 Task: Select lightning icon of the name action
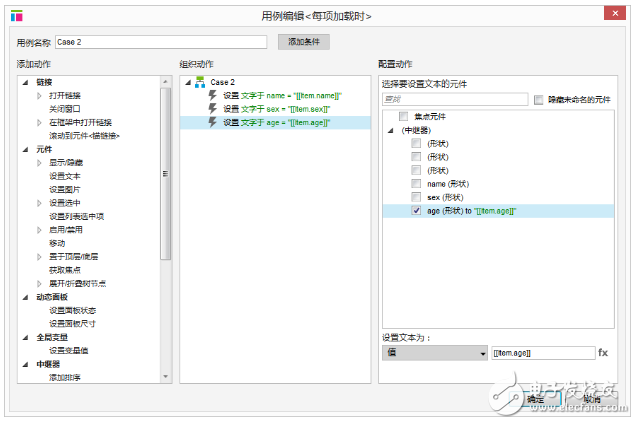(x=212, y=96)
